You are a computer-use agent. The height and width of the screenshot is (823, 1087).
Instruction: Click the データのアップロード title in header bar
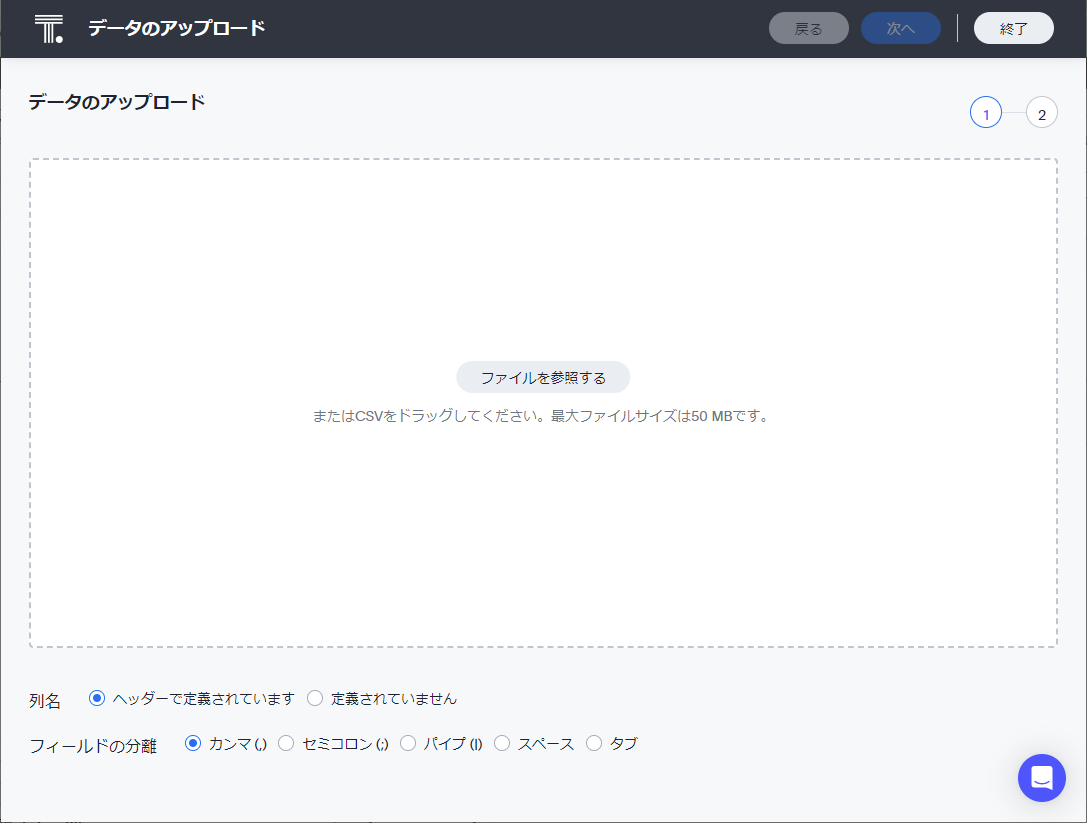click(176, 28)
